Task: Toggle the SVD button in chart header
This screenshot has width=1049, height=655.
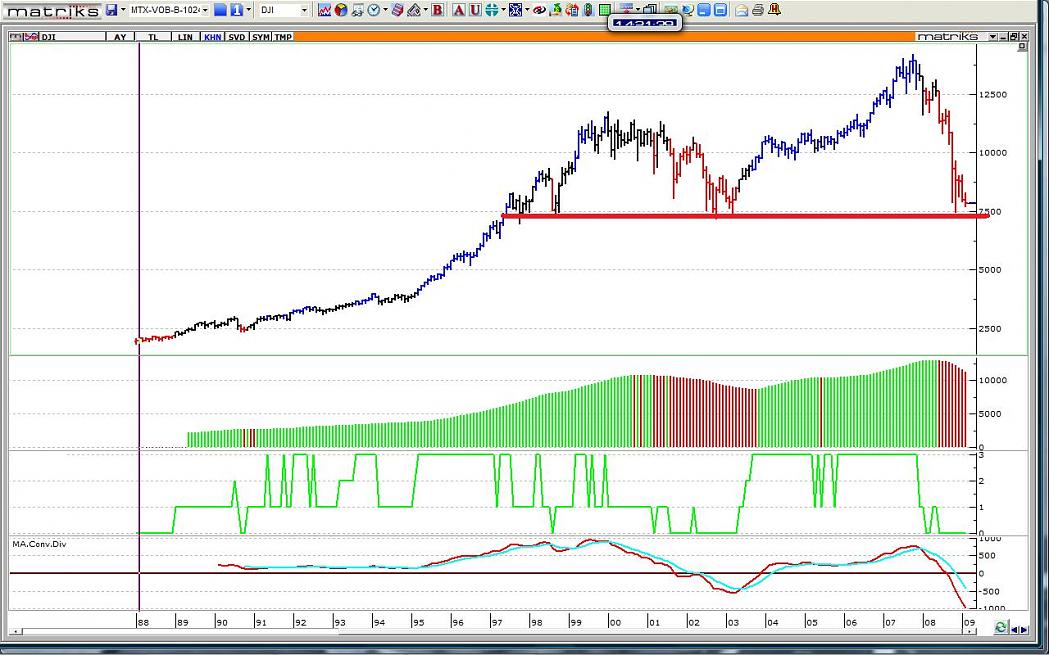Action: (x=236, y=37)
